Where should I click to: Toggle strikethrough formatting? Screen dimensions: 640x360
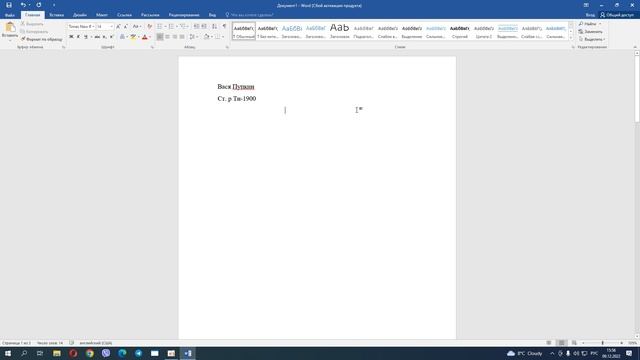pyautogui.click(x=97, y=37)
